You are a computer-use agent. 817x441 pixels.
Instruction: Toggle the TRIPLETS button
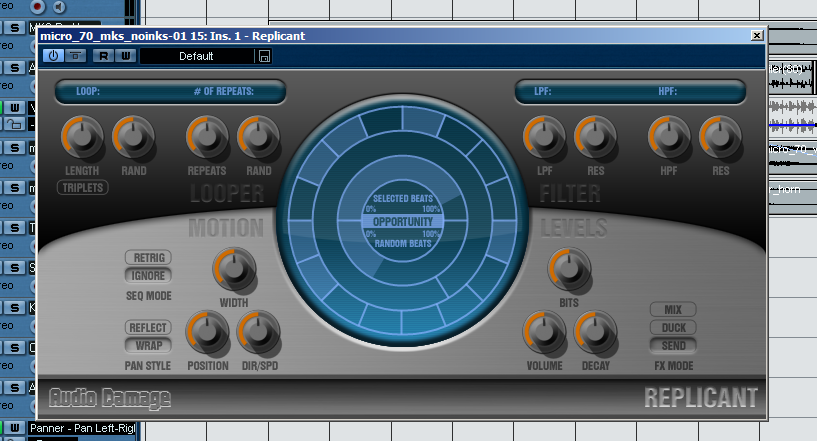tap(83, 188)
